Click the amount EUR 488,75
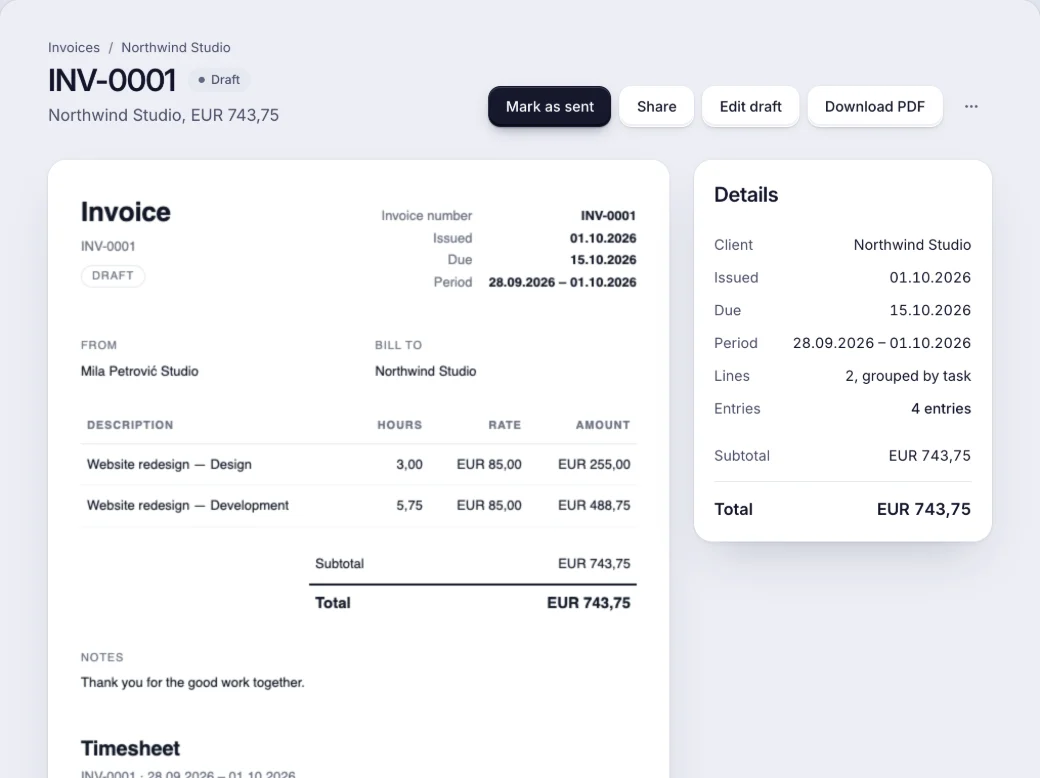 pyautogui.click(x=594, y=505)
